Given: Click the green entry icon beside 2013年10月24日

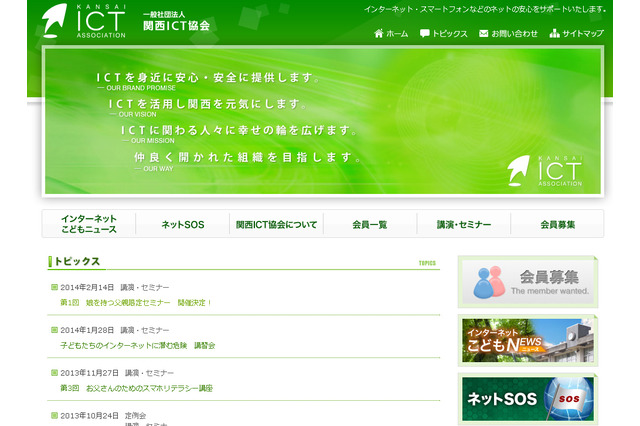Looking at the screenshot, I should click(x=54, y=415).
